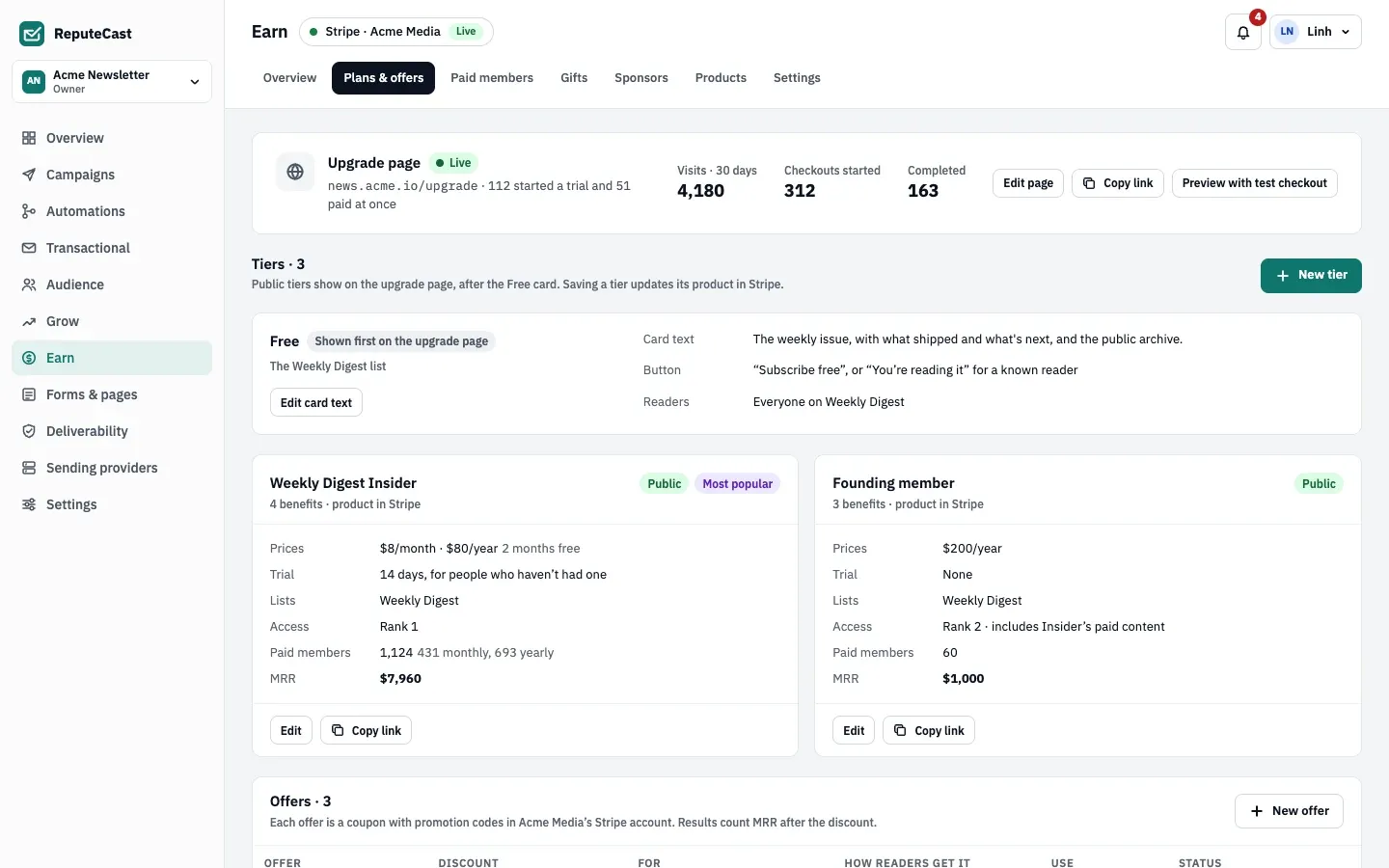The width and height of the screenshot is (1389, 868).
Task: Click the ReputeCast logo icon
Action: pyautogui.click(x=32, y=34)
